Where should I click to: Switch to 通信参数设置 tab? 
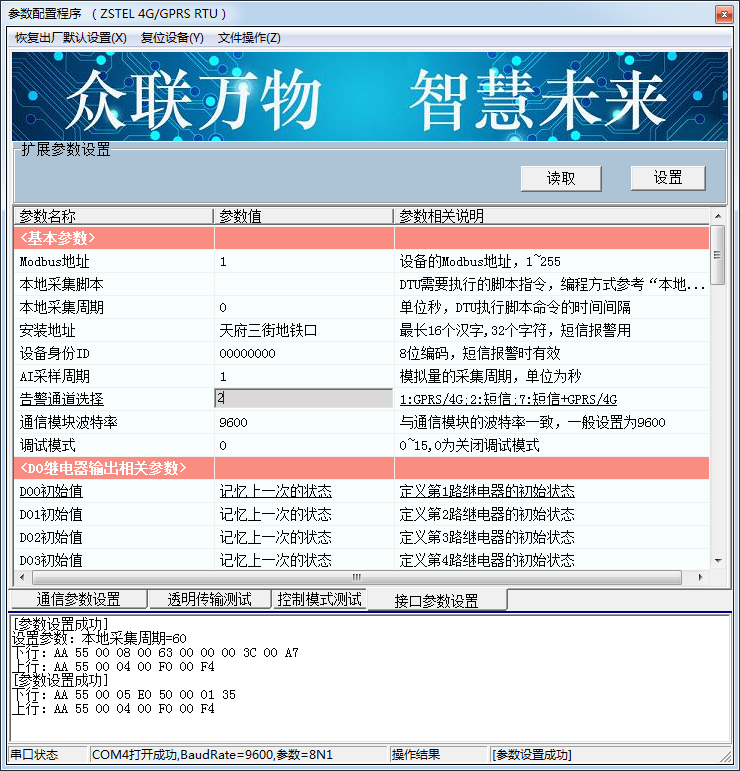click(x=79, y=599)
